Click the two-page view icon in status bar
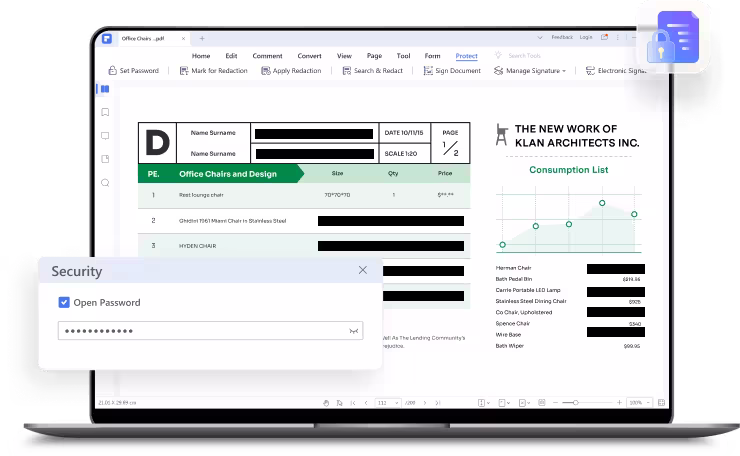The image size is (740, 456). click(x=542, y=403)
